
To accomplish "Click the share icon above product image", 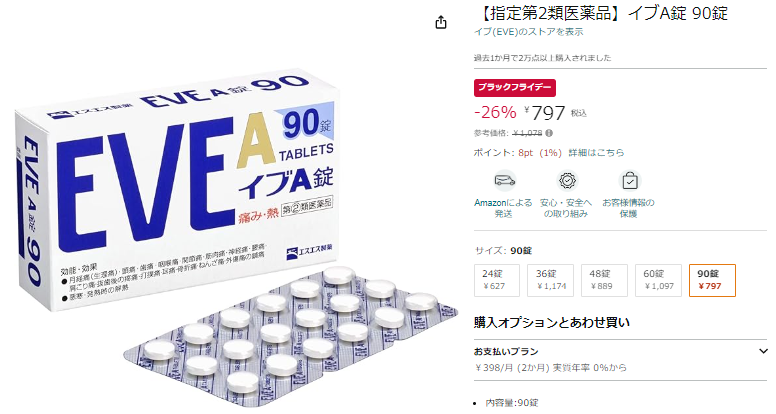I will 441,22.
